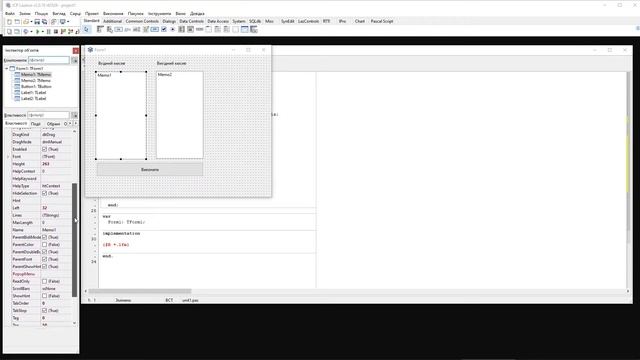640x360 pixels.
Task: Pick the TPanel component icon
Action: [x=235, y=29]
